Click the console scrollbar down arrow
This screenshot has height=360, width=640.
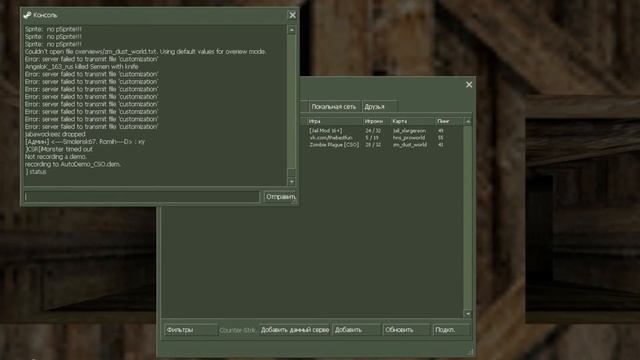[x=291, y=182]
